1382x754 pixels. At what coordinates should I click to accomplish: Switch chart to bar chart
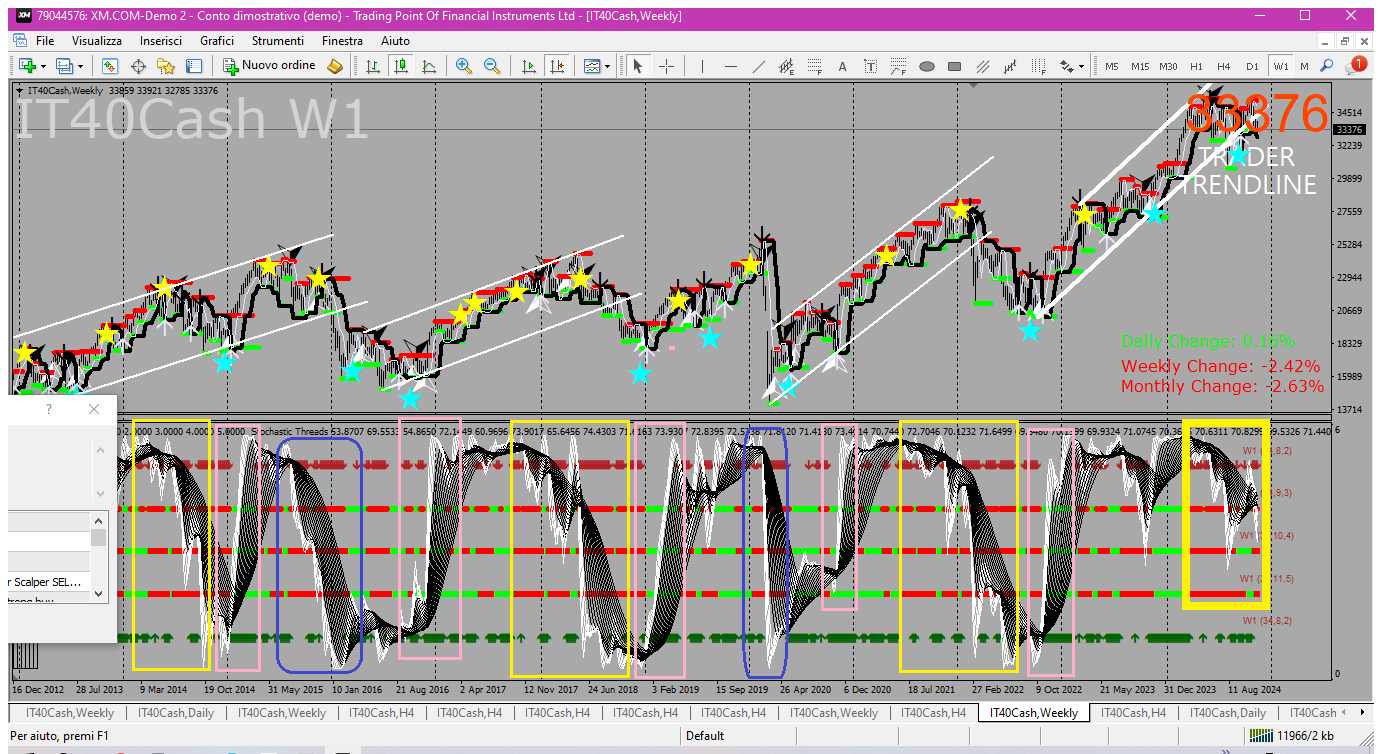(x=373, y=66)
